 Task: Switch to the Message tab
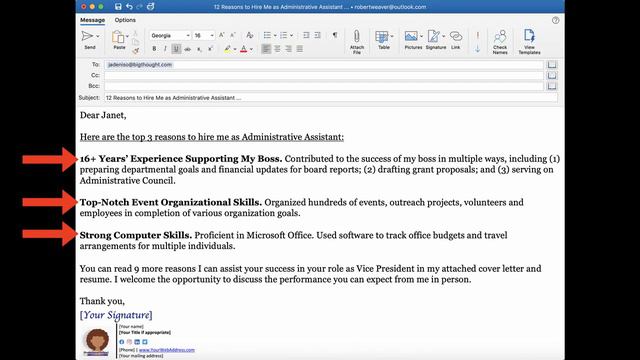pos(92,20)
